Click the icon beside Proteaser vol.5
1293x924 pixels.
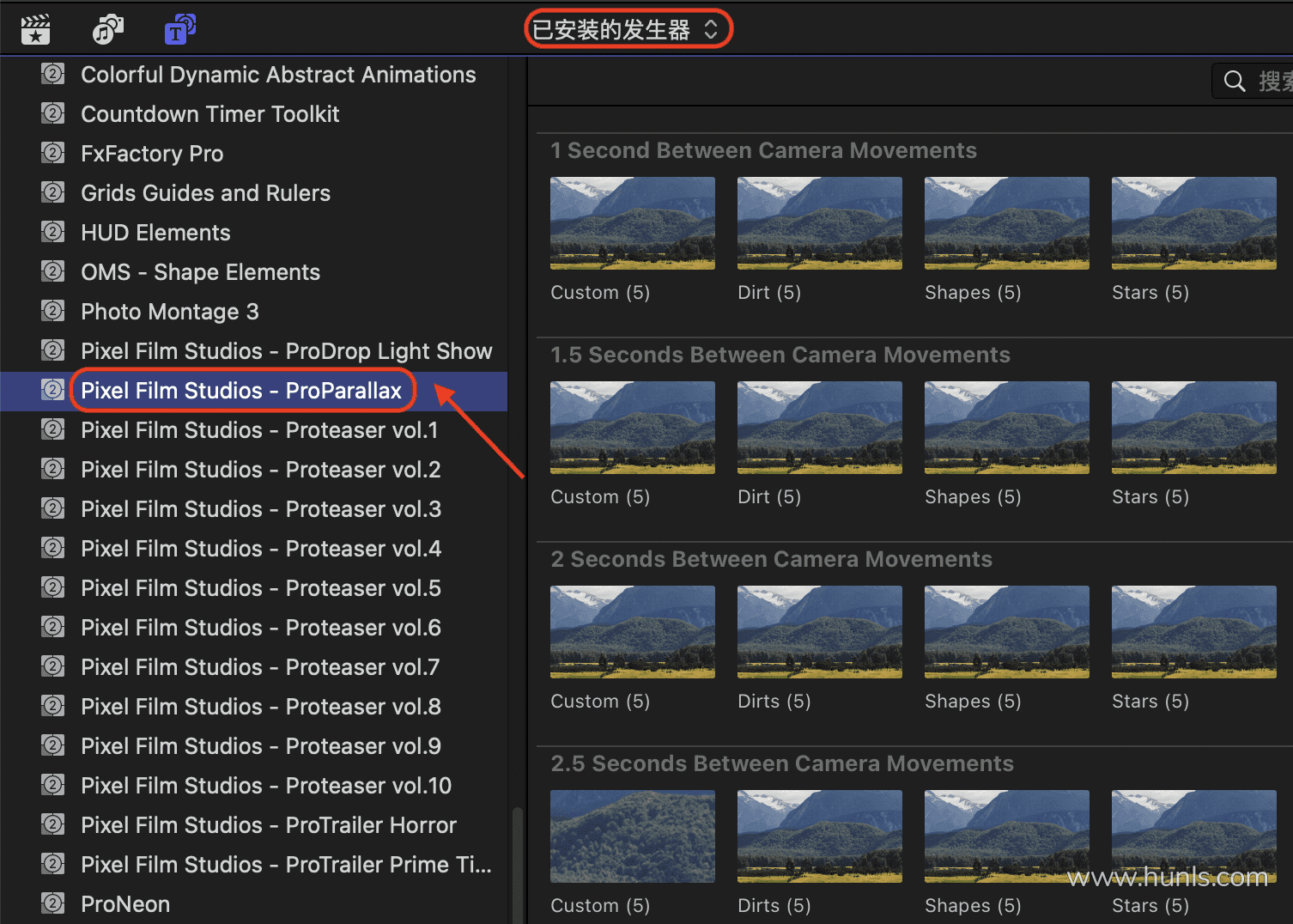pos(53,587)
